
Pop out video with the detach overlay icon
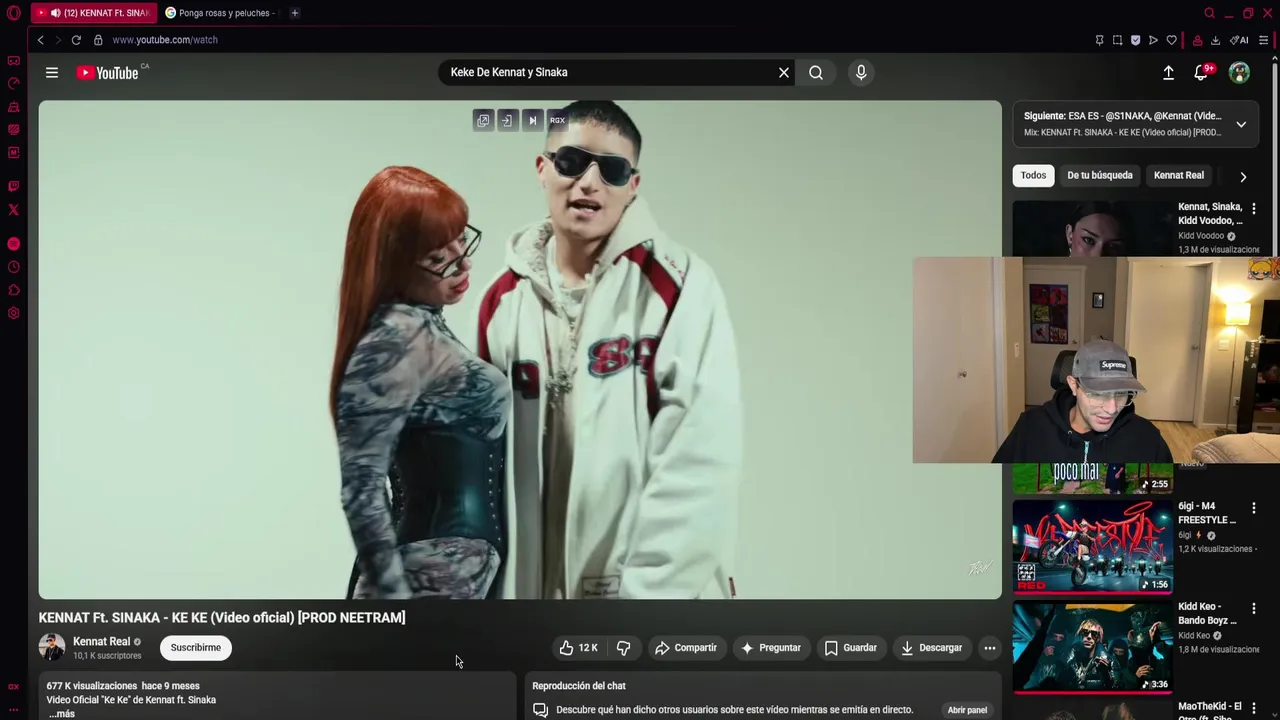[483, 120]
